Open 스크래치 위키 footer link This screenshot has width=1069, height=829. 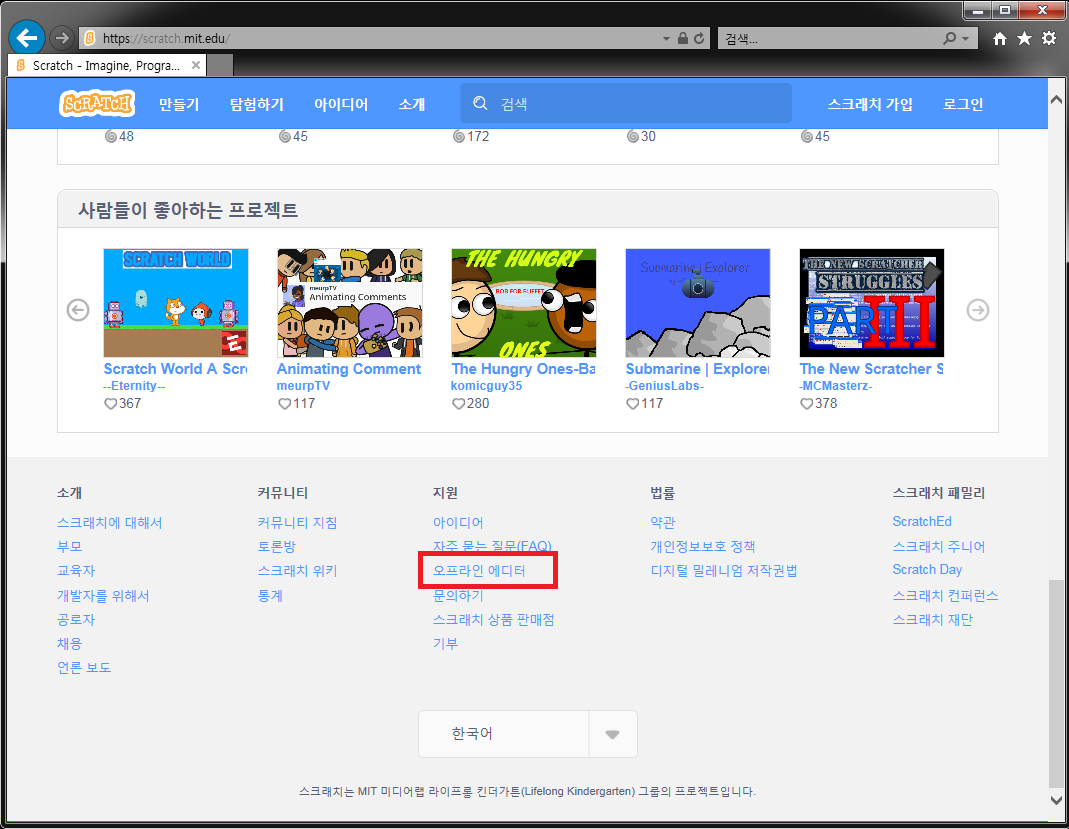click(x=297, y=571)
